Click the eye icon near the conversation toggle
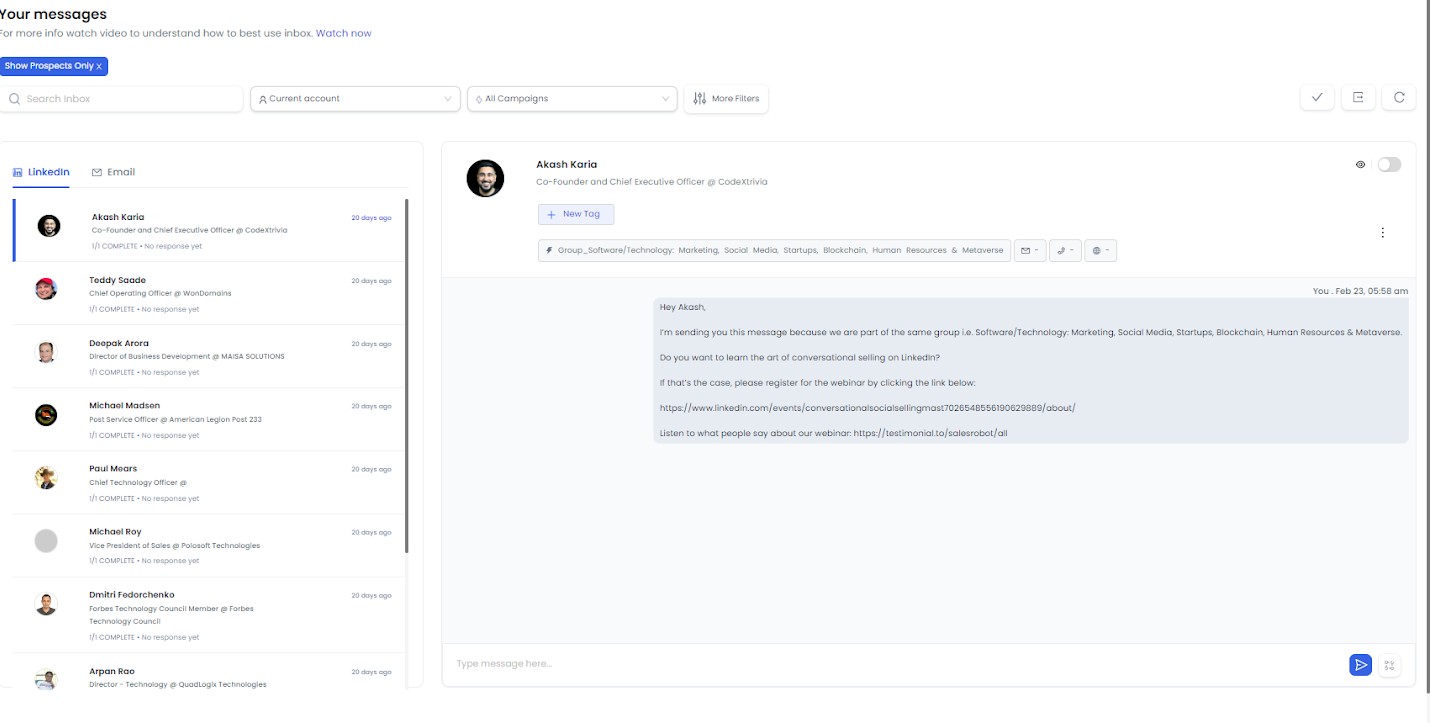 click(x=1360, y=164)
